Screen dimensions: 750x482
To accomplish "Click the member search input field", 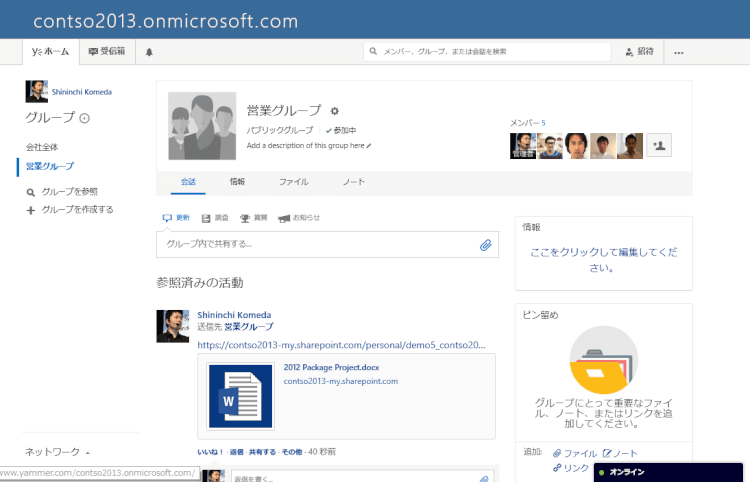I will (487, 52).
